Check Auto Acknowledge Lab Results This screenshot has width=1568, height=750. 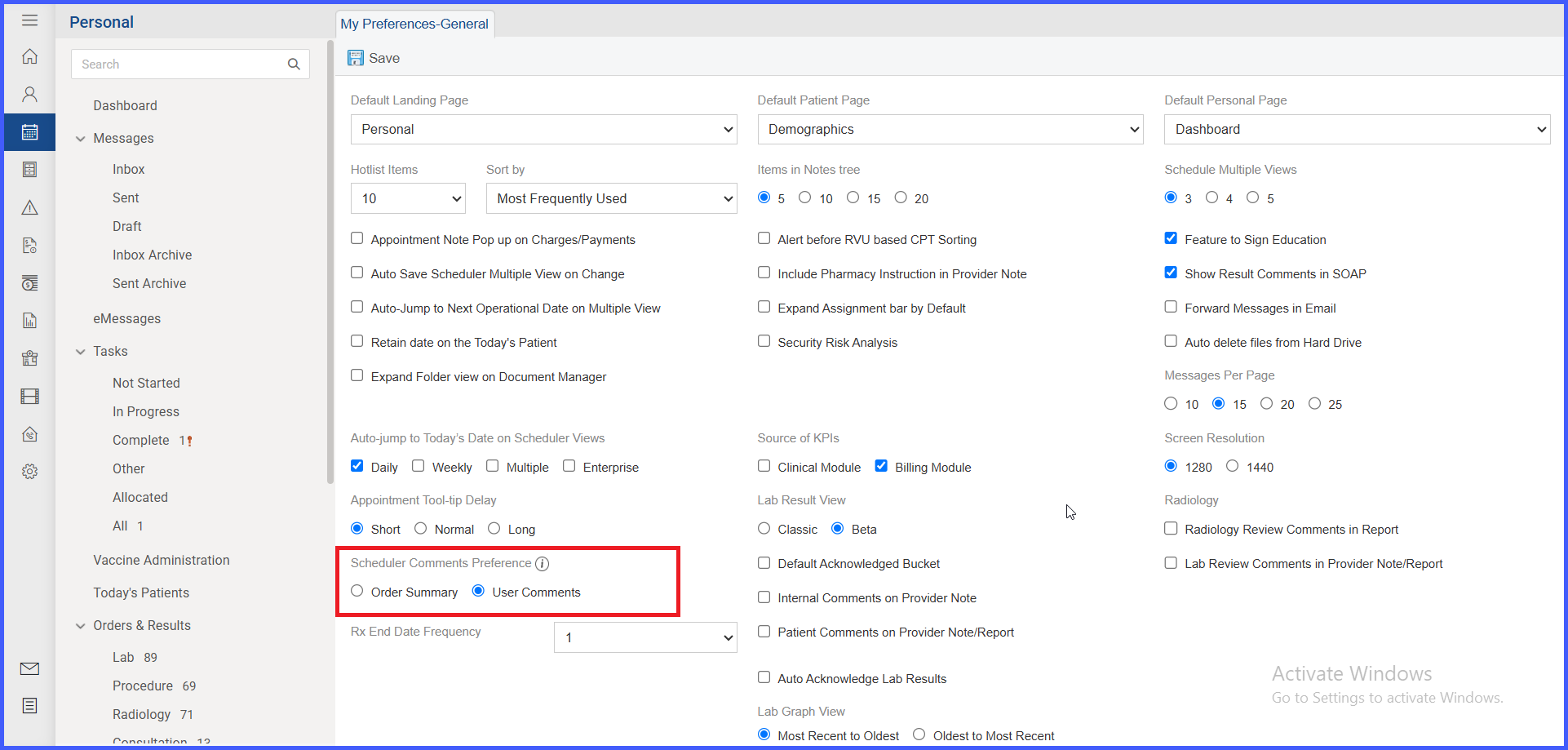pyautogui.click(x=764, y=677)
